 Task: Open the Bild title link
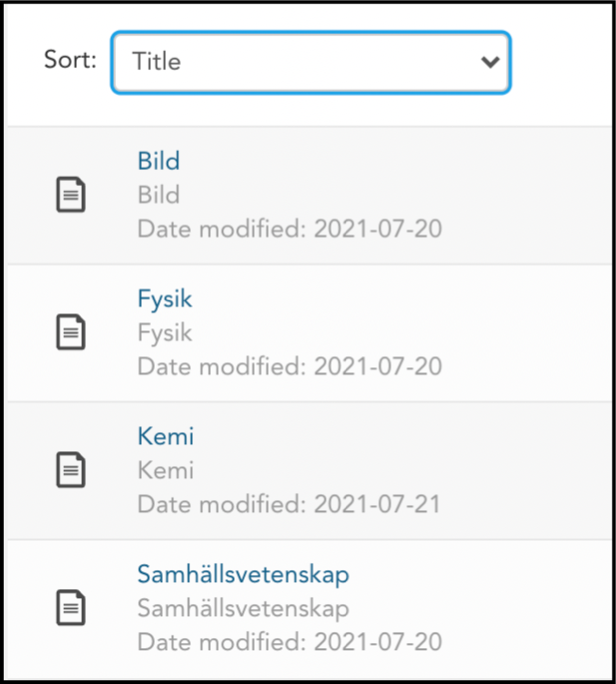pyautogui.click(x=159, y=161)
